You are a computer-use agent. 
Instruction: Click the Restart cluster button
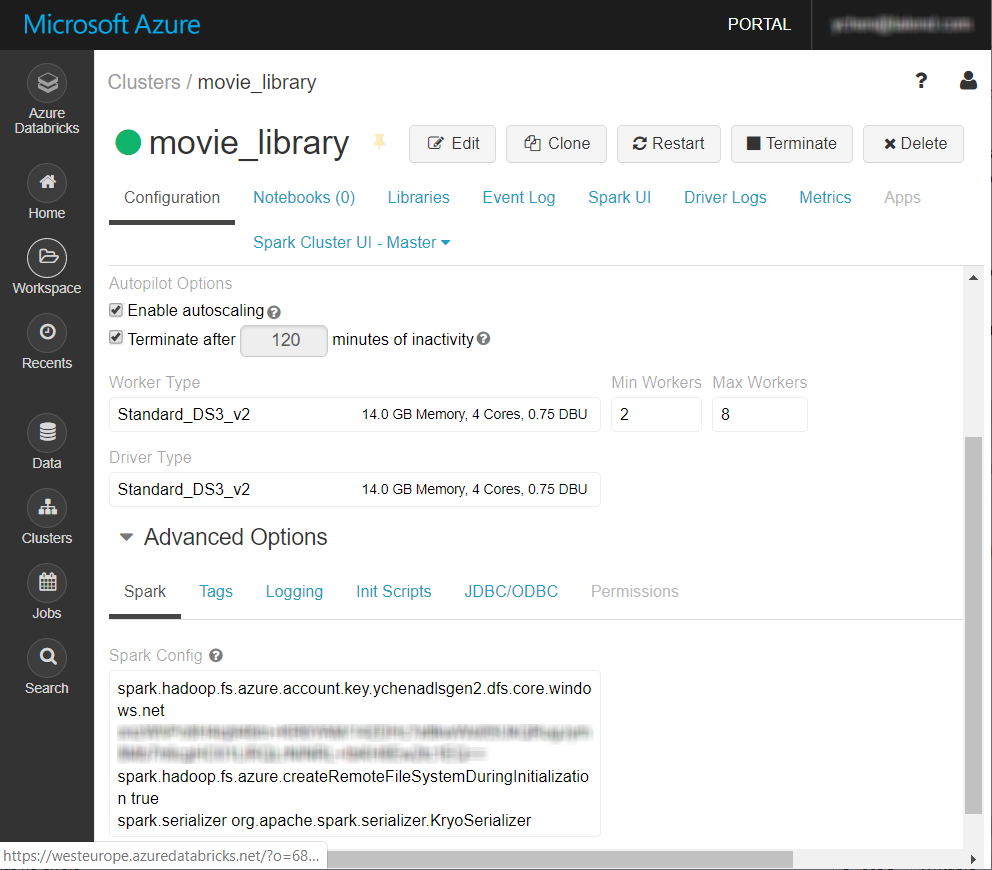[x=669, y=144]
